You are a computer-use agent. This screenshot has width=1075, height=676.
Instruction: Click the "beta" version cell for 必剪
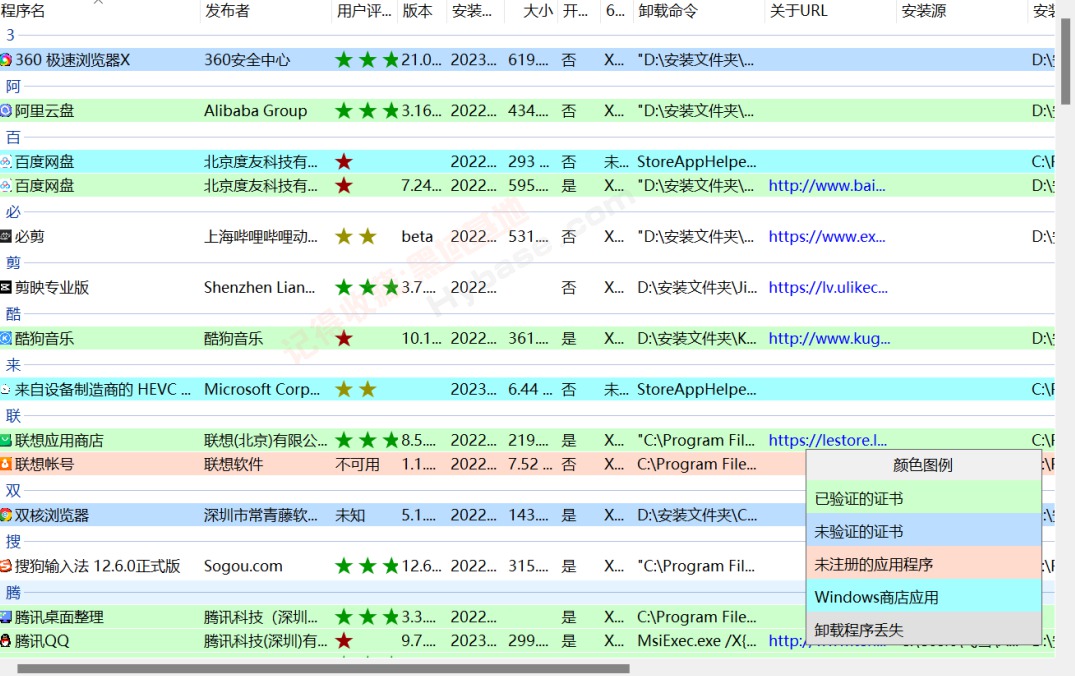coord(417,237)
